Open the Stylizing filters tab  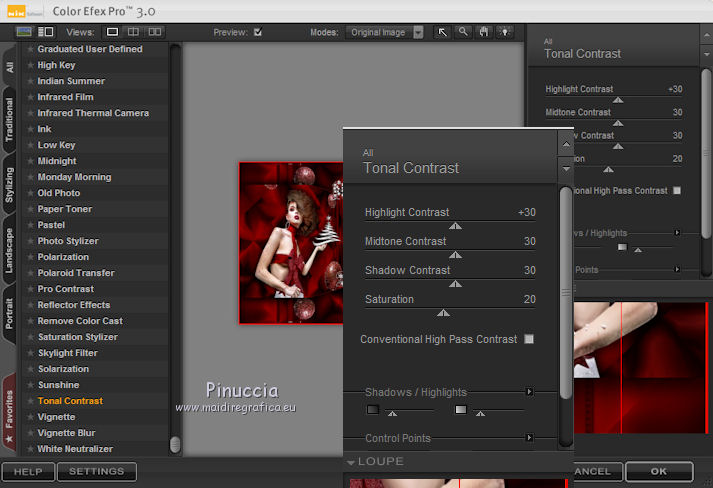click(x=10, y=184)
